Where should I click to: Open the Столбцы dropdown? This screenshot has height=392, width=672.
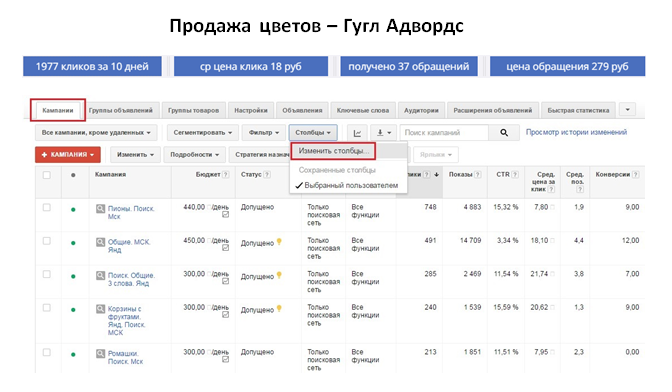pos(313,133)
